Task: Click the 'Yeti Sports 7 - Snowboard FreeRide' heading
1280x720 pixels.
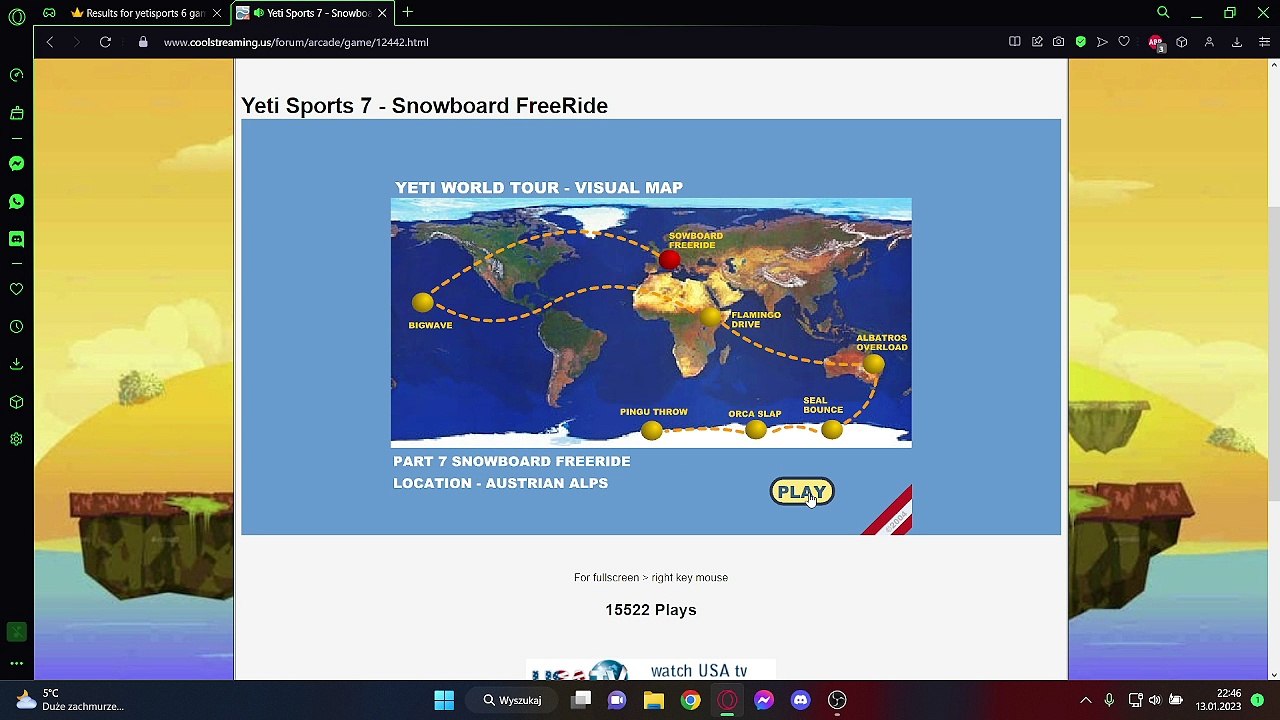Action: 424,106
